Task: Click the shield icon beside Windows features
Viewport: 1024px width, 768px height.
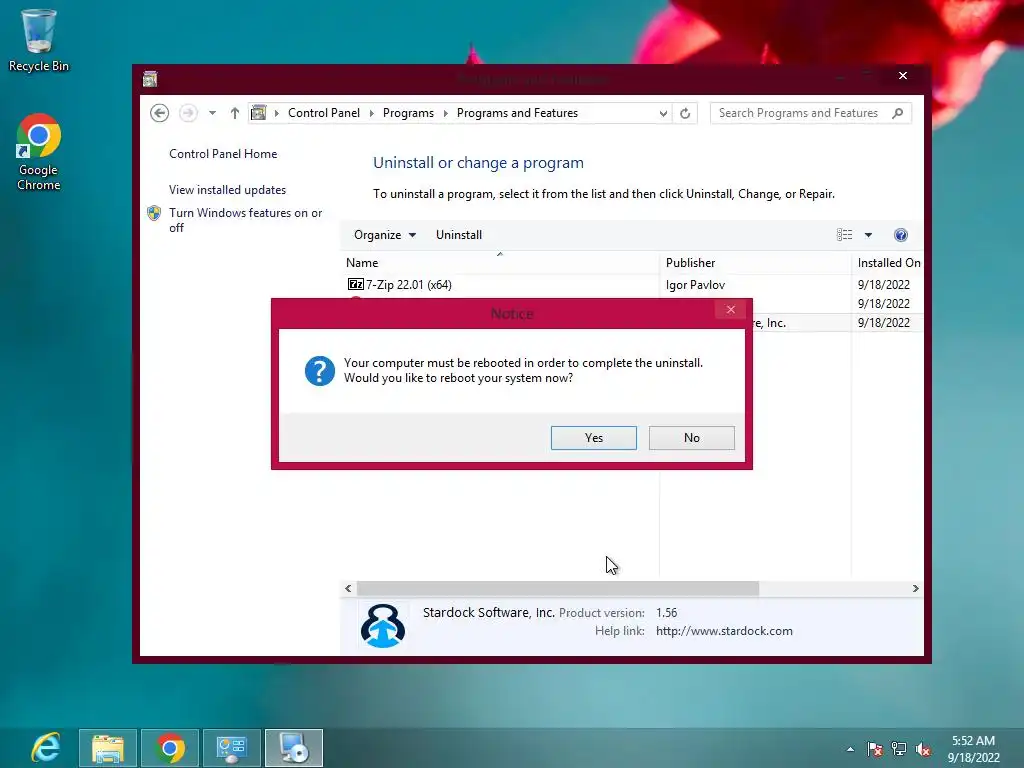Action: click(154, 213)
